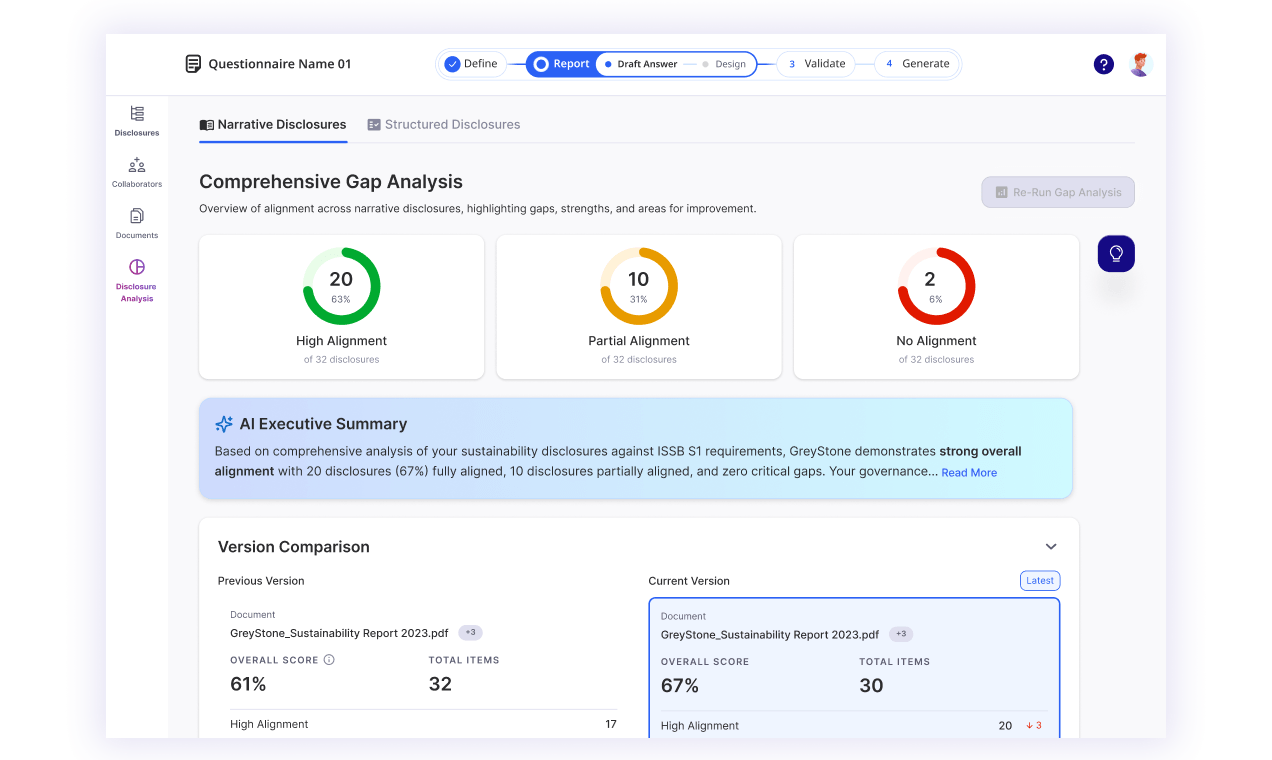Click the Re-Run Gap Analysis button
The image size is (1272, 760).
(1058, 192)
